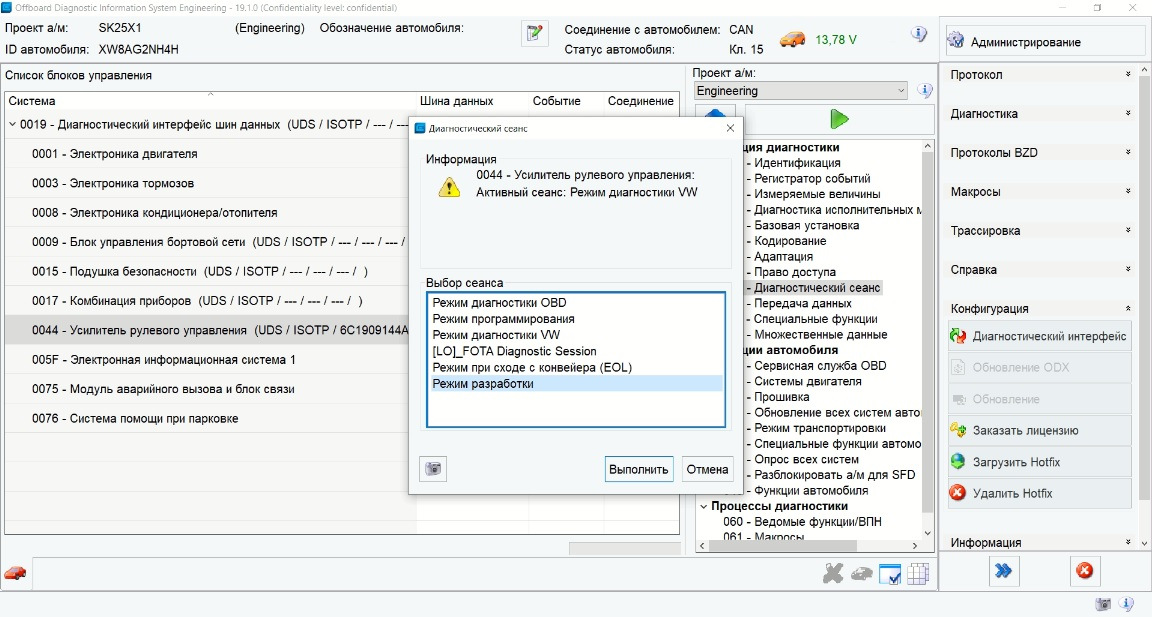1152x617 pixels.
Task: Select Регистратор событий in function tree
Action: 812,178
